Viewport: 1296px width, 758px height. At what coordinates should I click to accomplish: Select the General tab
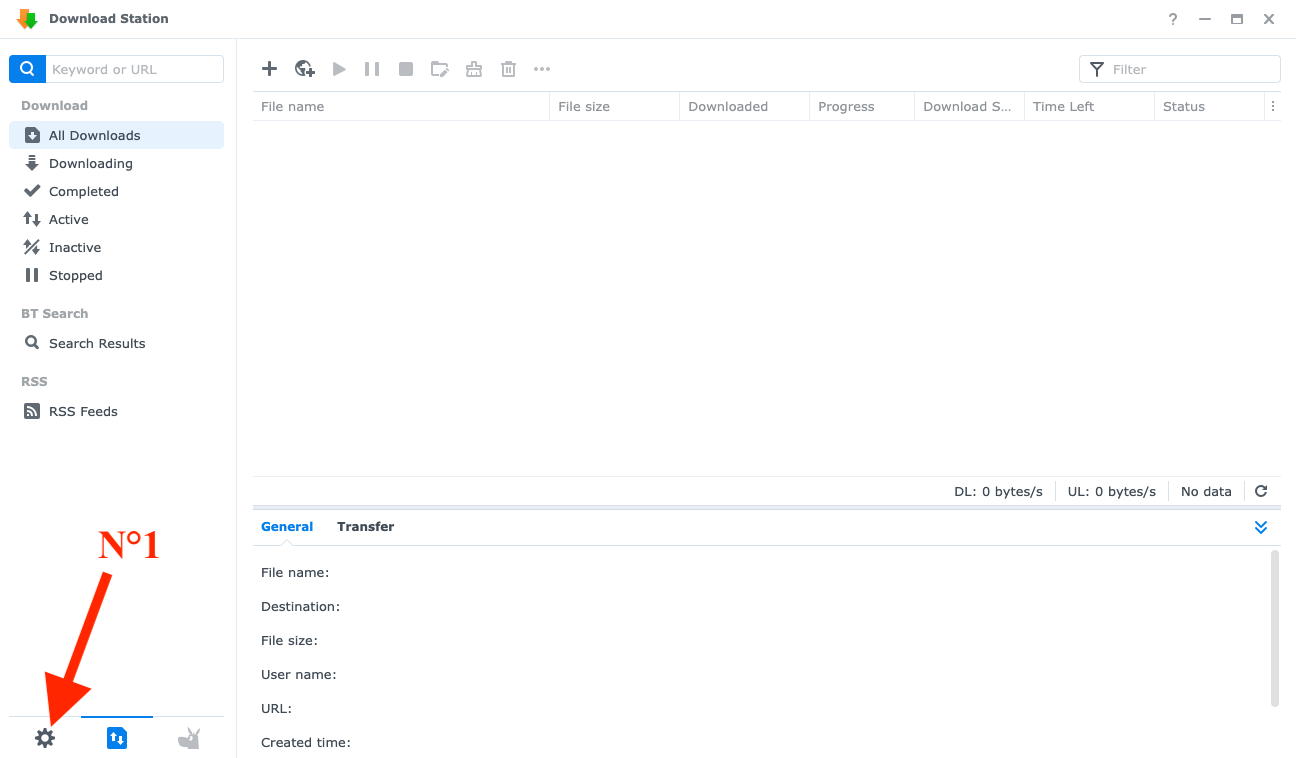tap(287, 527)
